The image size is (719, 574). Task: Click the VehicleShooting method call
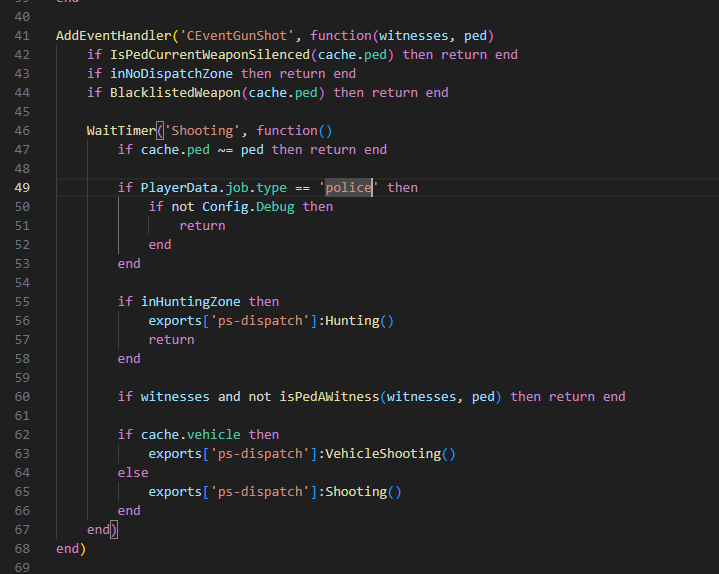coord(383,453)
